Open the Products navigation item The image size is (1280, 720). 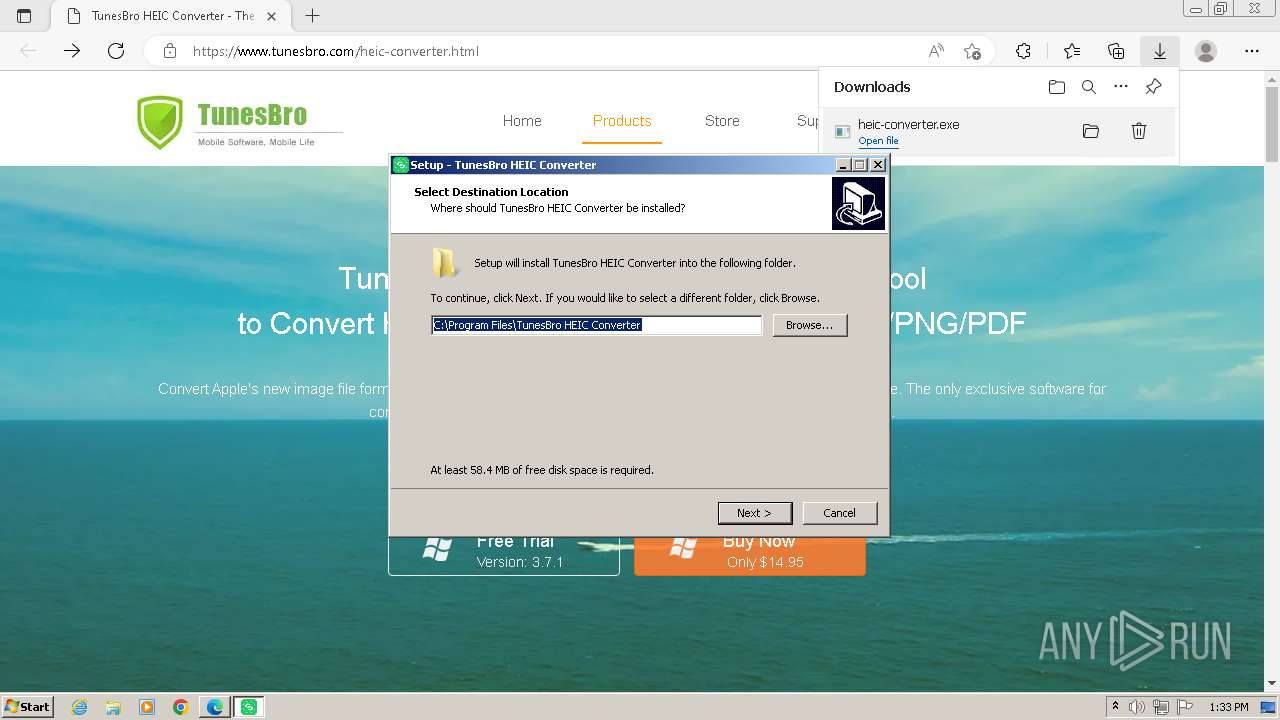tap(622, 121)
